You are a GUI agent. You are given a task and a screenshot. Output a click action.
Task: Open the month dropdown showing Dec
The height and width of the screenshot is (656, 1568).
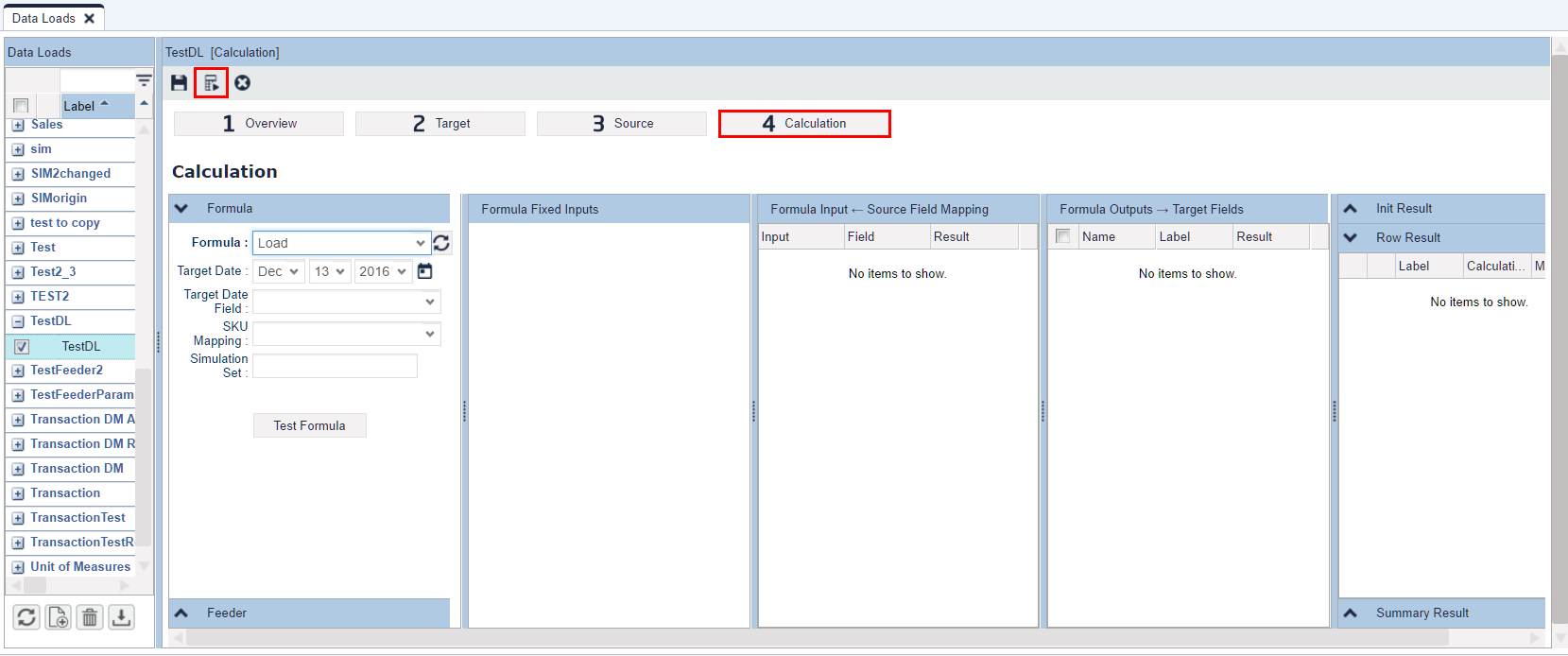279,271
